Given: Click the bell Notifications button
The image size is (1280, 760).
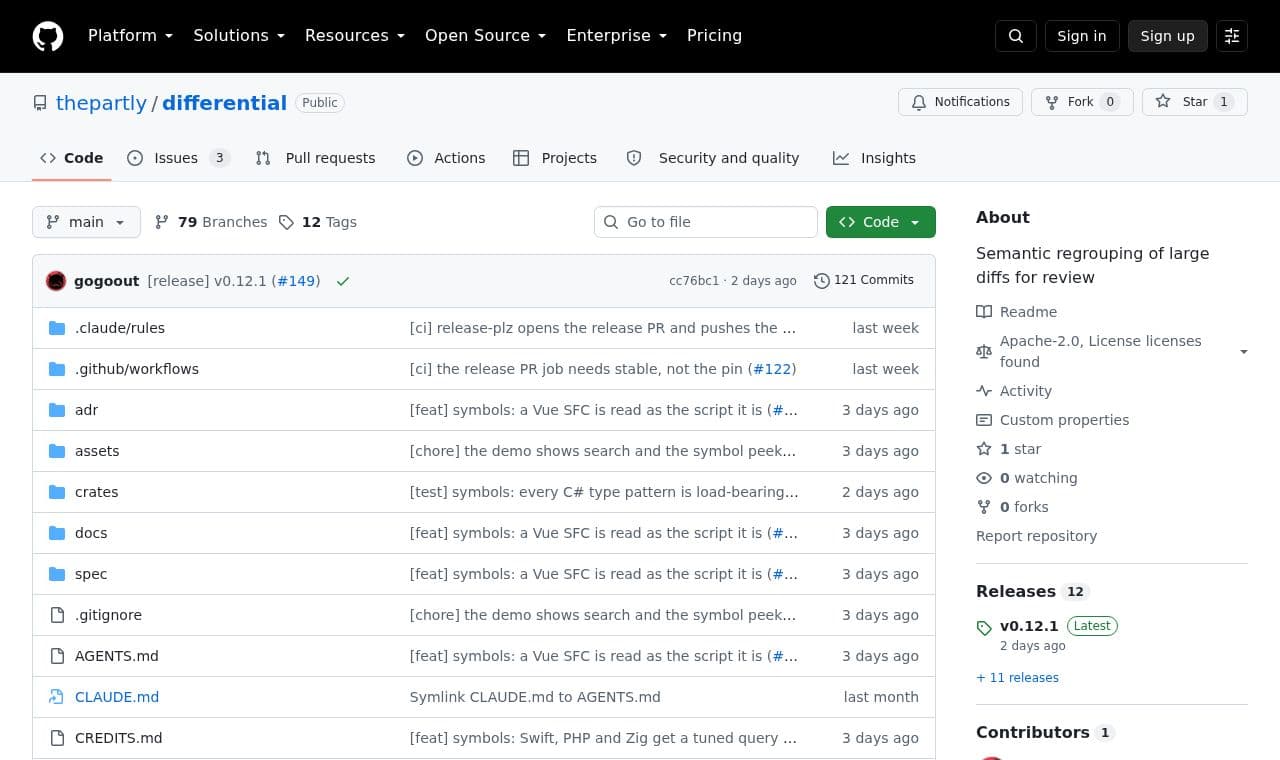Looking at the screenshot, I should tap(960, 102).
